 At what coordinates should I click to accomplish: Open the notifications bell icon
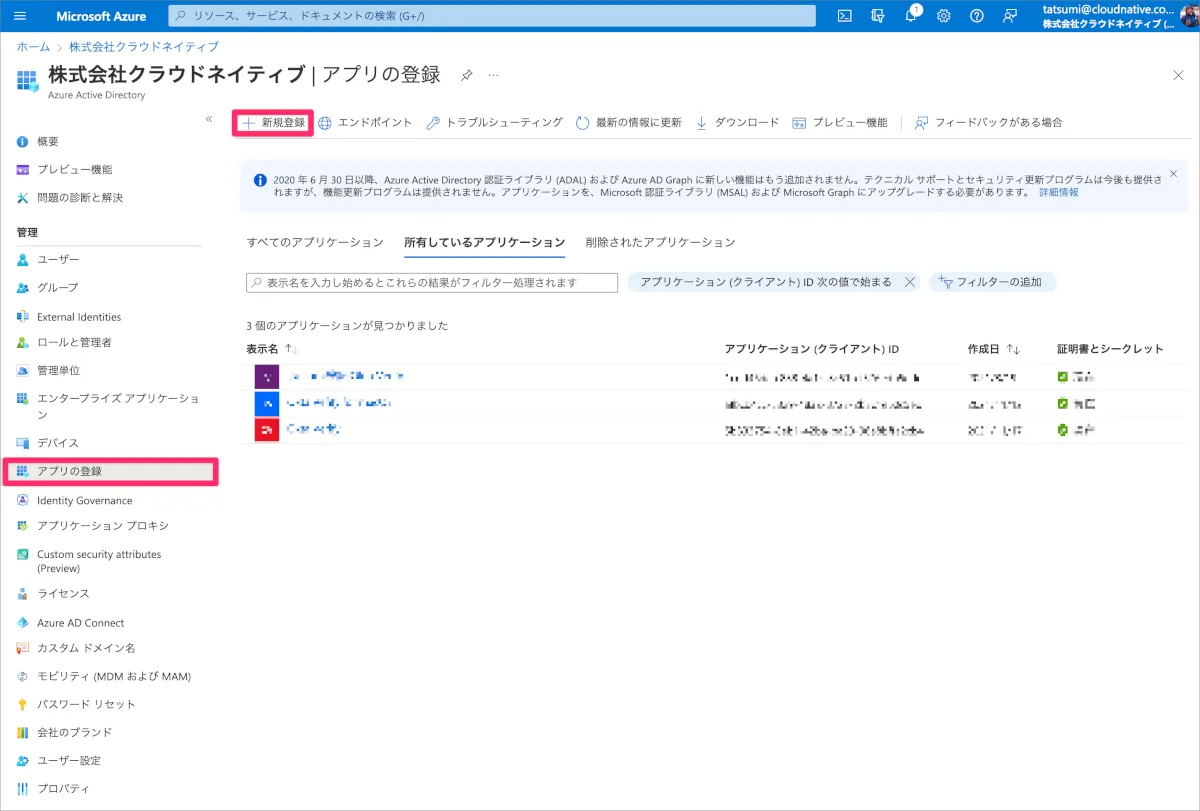pyautogui.click(x=911, y=16)
